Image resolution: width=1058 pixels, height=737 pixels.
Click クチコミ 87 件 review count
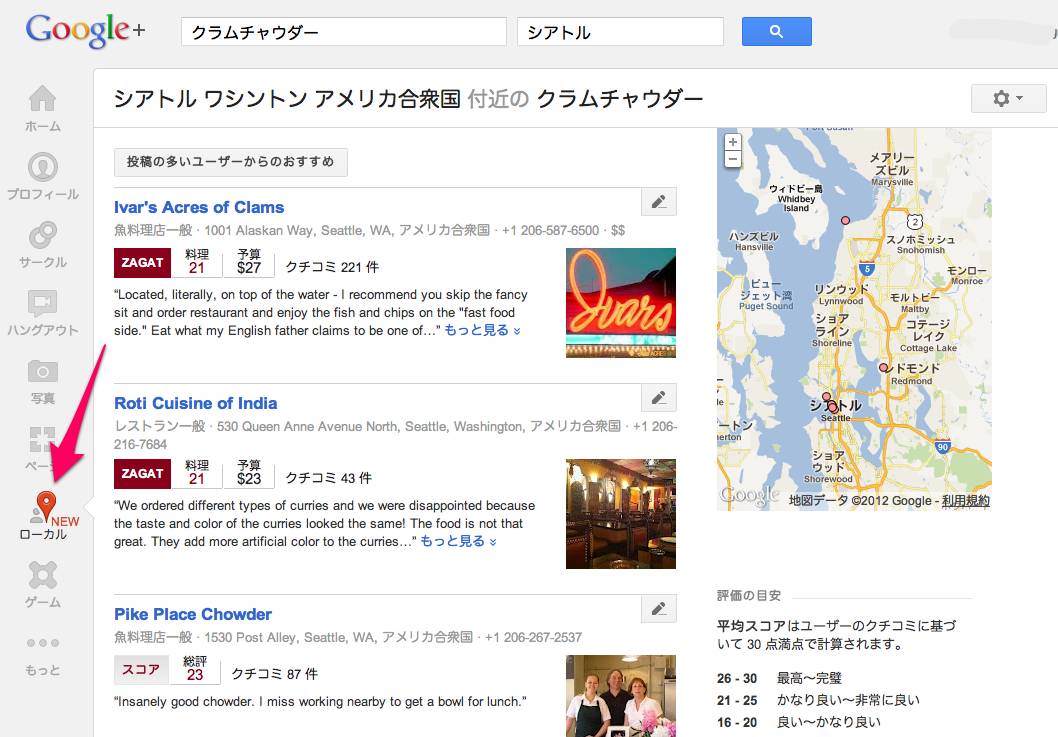click(275, 674)
